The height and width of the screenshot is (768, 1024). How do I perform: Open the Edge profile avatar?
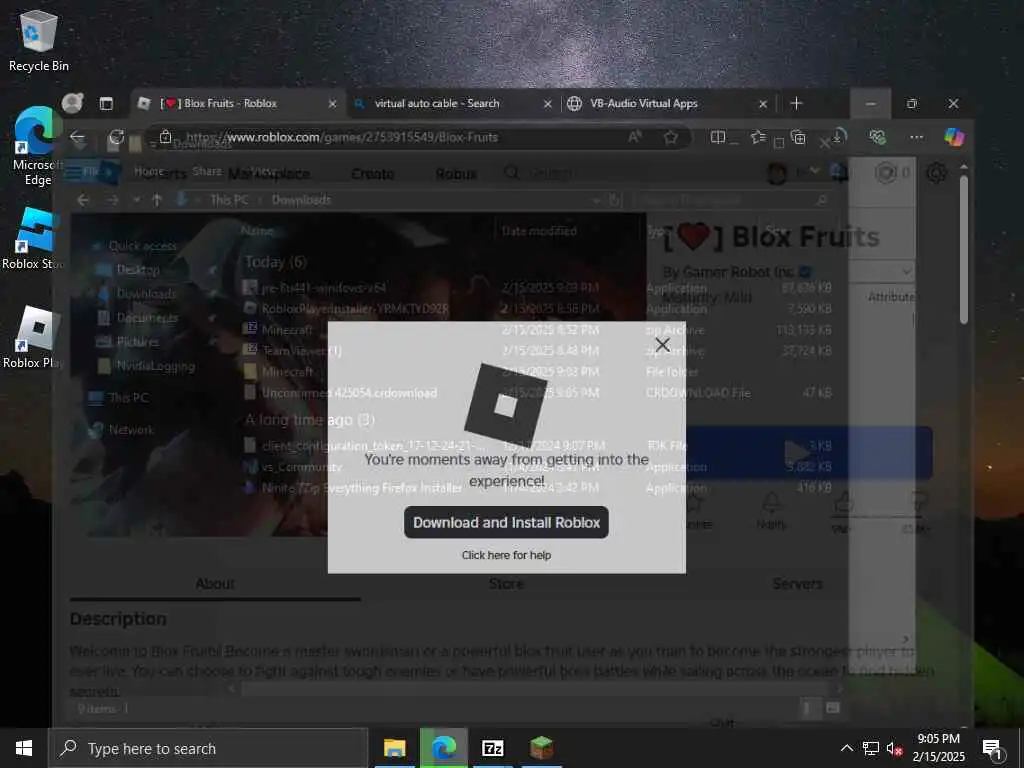point(72,103)
